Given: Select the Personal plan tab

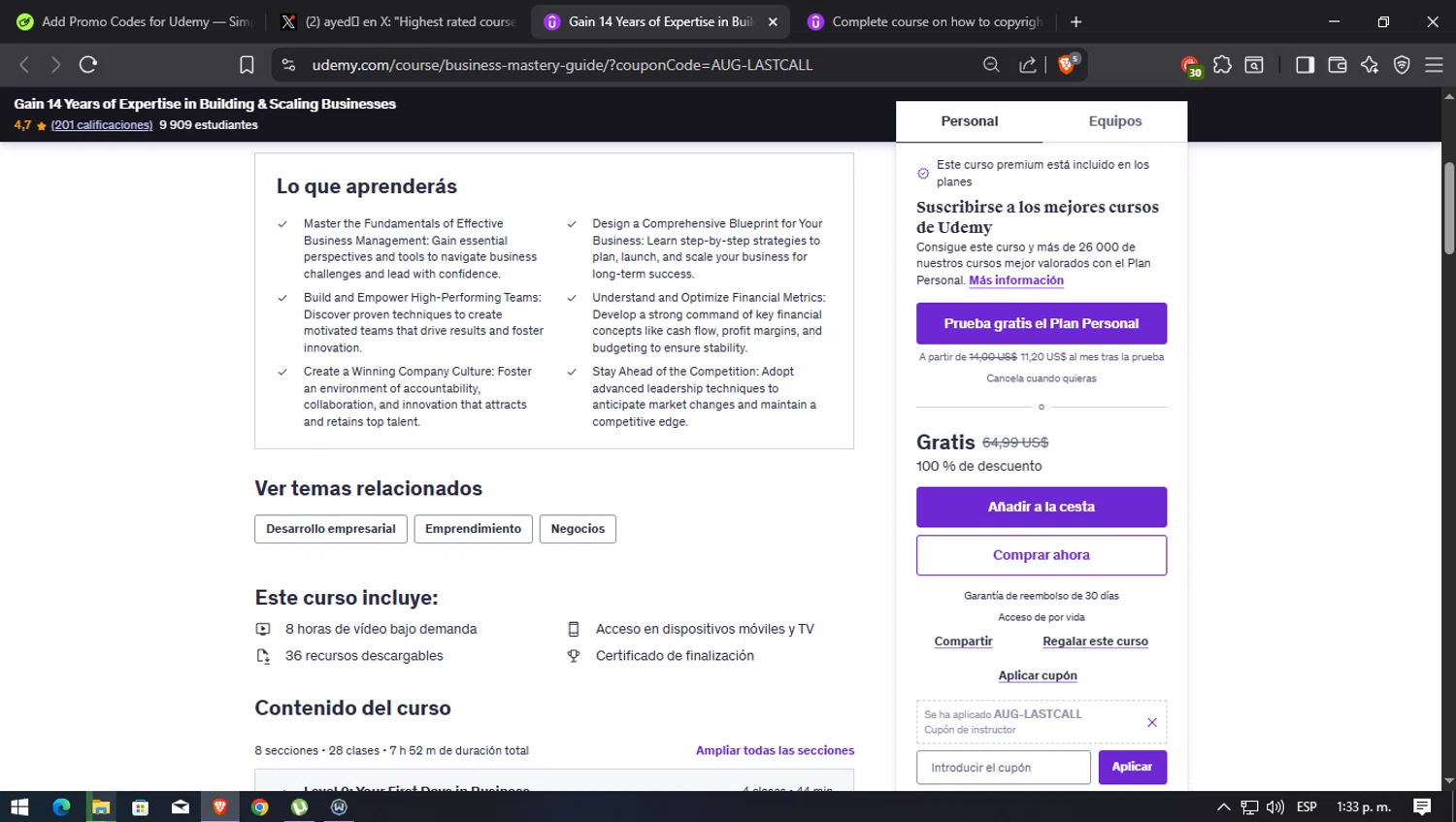Looking at the screenshot, I should point(969,121).
